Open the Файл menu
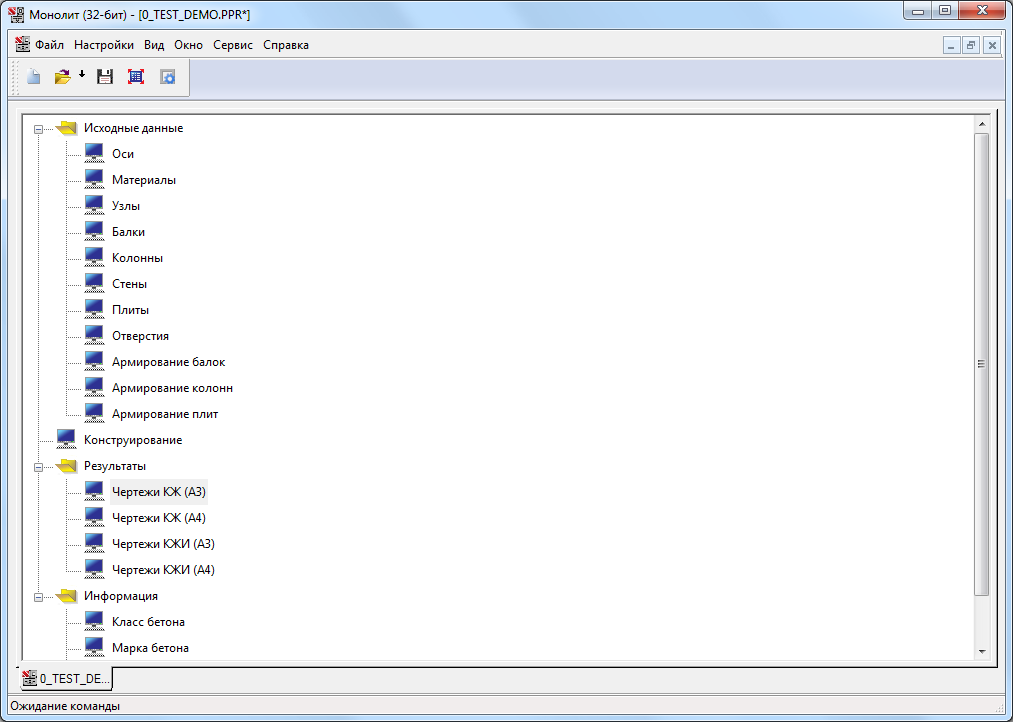This screenshot has height=722, width=1013. pyautogui.click(x=49, y=45)
